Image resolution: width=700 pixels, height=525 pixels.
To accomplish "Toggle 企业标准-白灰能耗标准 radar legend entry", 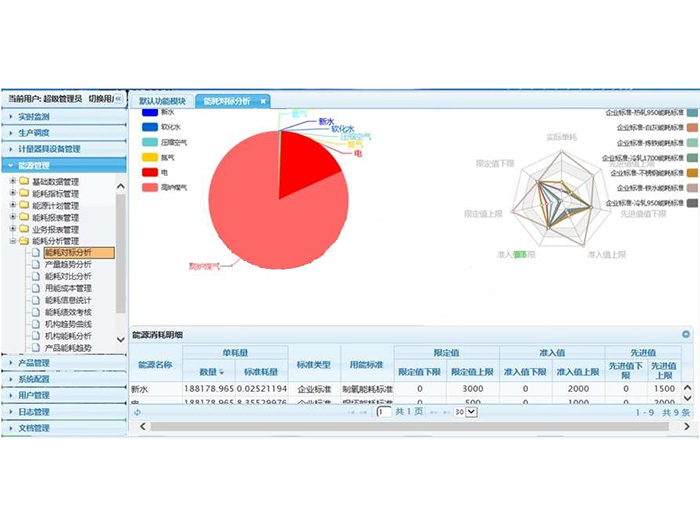I will 692,128.
